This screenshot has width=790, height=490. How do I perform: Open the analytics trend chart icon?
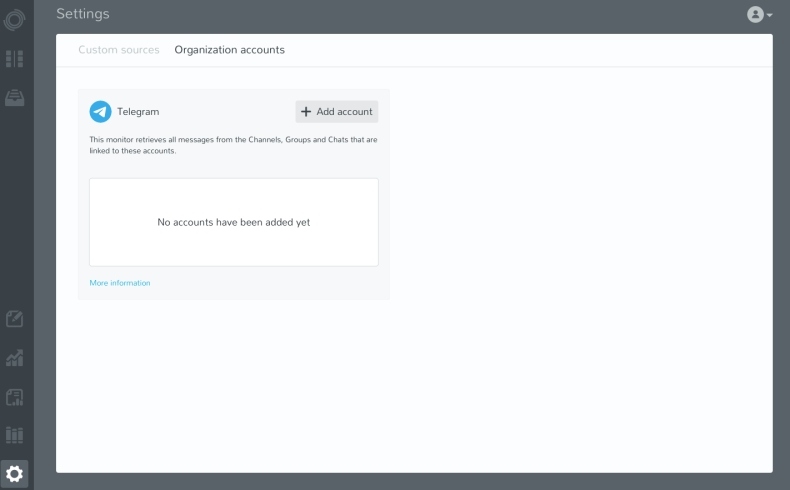16,358
